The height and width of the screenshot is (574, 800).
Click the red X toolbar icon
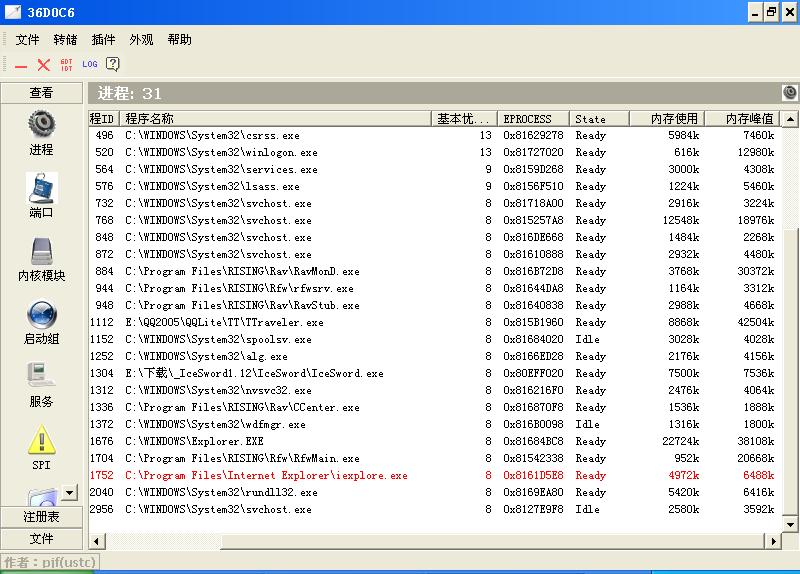(x=43, y=65)
